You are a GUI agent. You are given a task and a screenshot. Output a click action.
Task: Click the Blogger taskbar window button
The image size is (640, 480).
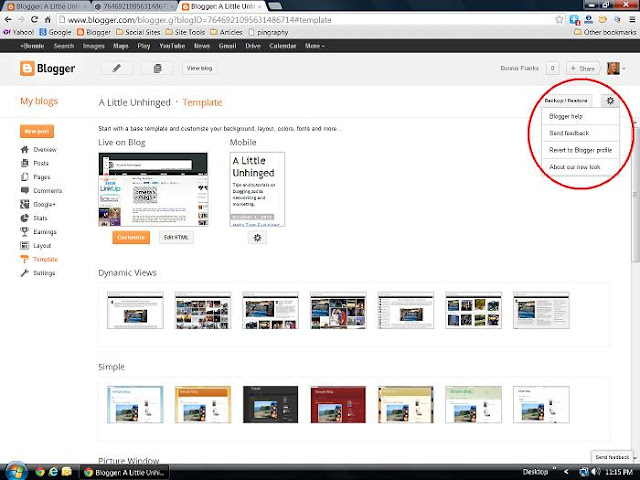pos(124,472)
